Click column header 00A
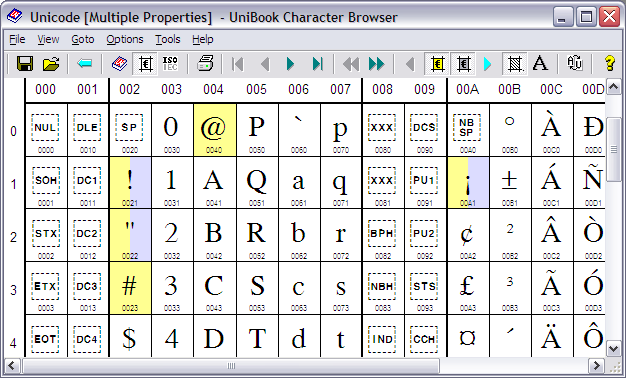This screenshot has width=626, height=378. pyautogui.click(x=468, y=89)
